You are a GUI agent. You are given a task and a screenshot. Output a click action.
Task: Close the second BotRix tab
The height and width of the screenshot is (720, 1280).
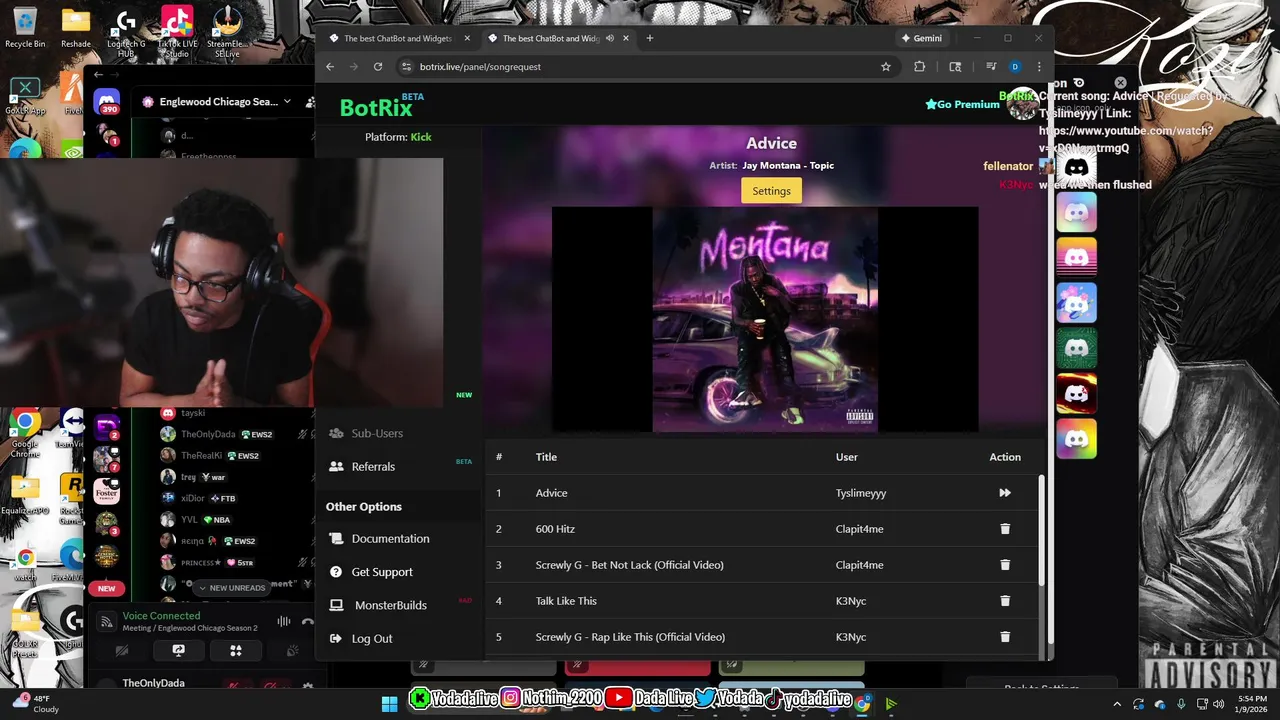[x=626, y=38]
